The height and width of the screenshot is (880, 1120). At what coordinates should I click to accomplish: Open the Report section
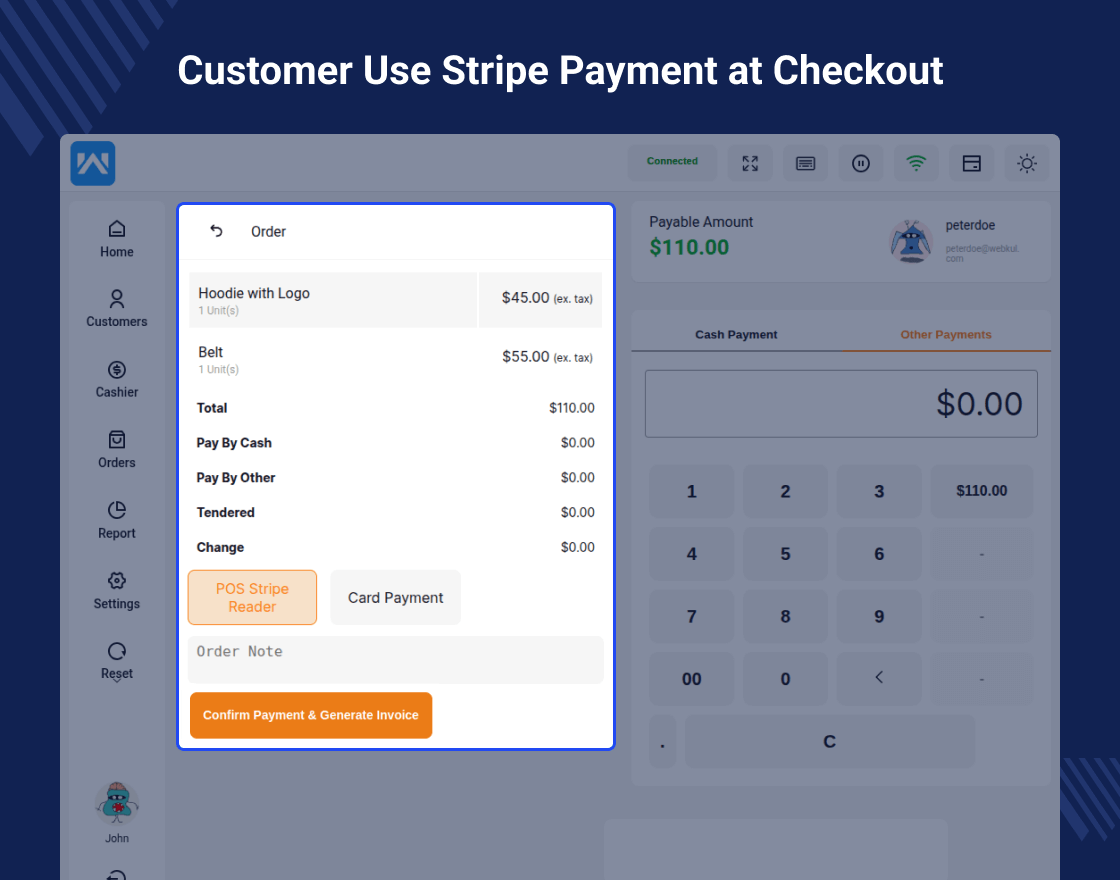coord(117,521)
